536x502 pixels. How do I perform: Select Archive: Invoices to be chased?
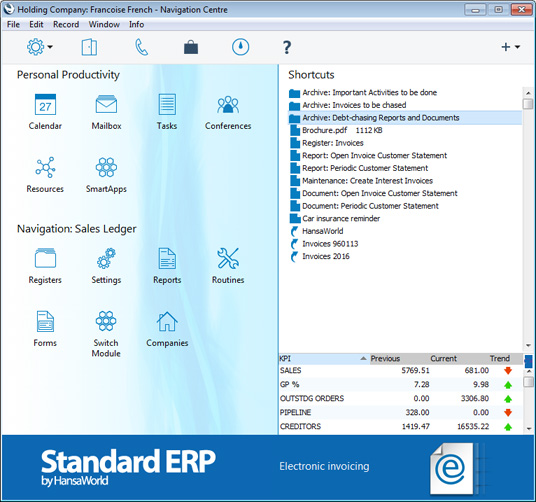[x=354, y=105]
